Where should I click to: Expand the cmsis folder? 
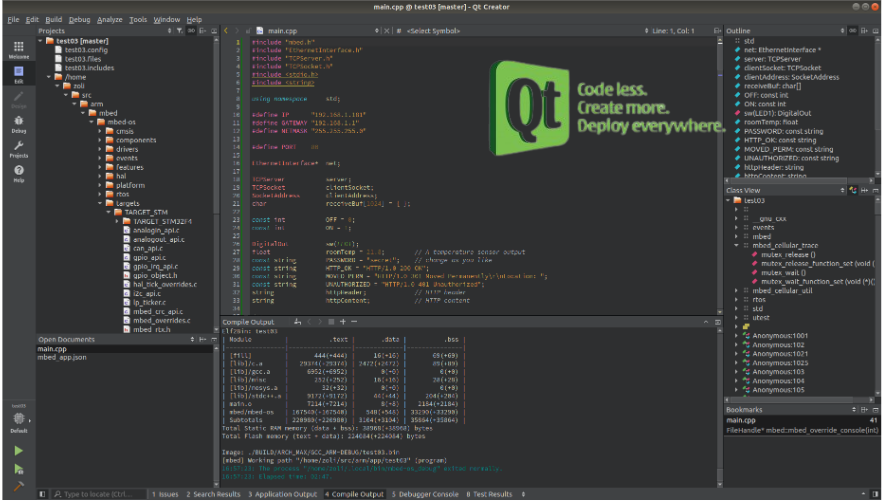point(100,131)
